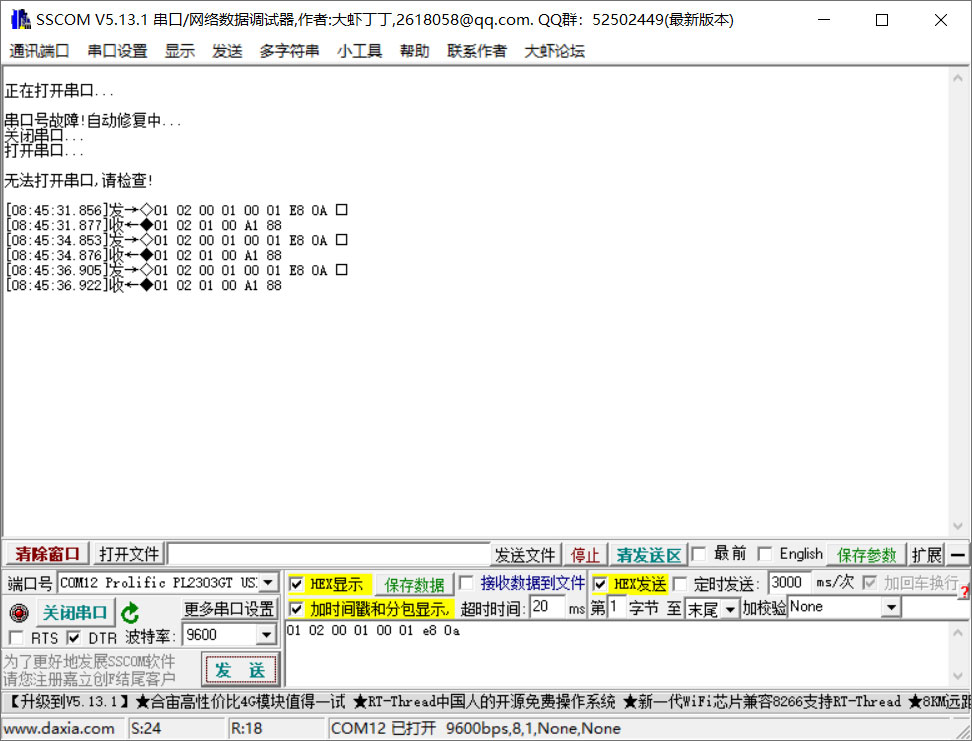The width and height of the screenshot is (972, 741).
Task: Open the 串口设置 menu
Action: pos(117,51)
